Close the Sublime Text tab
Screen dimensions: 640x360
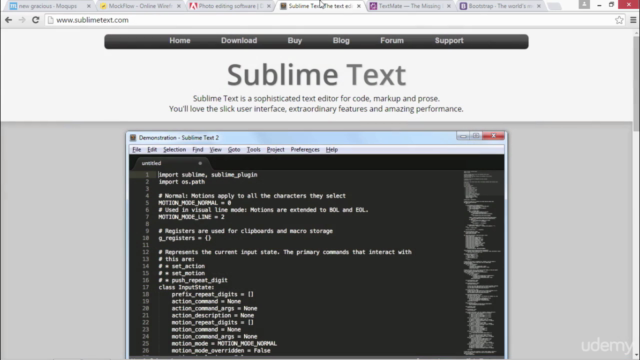click(359, 6)
